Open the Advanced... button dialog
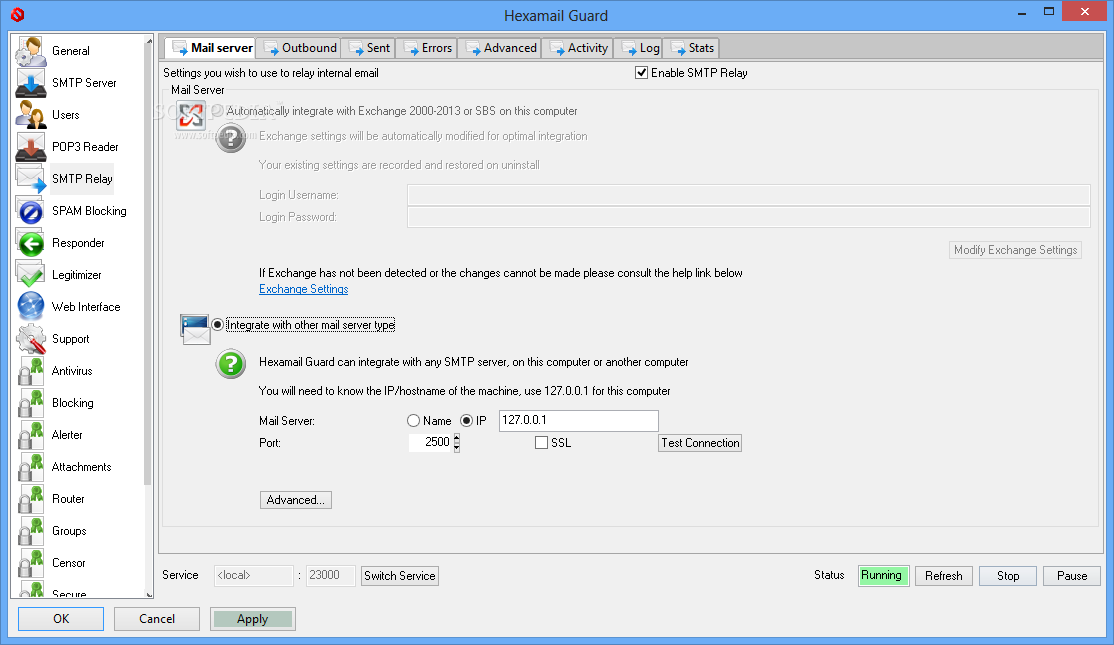Viewport: 1114px width, 645px height. (x=296, y=500)
